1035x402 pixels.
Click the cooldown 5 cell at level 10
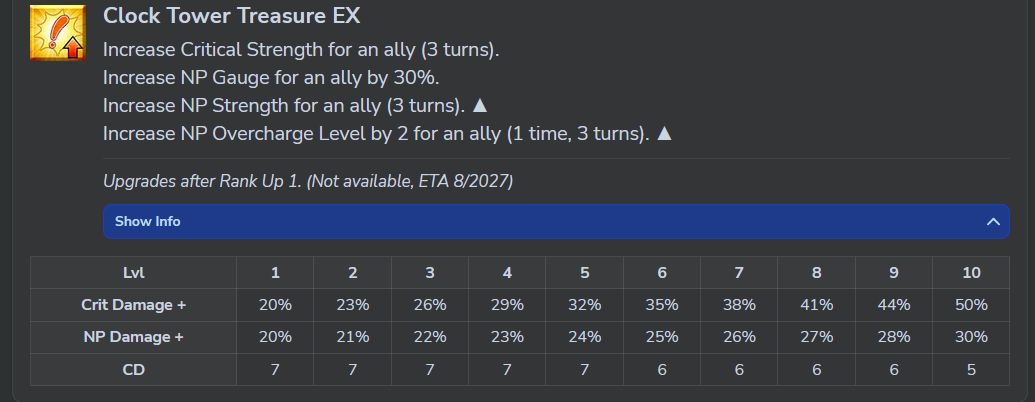[970, 369]
